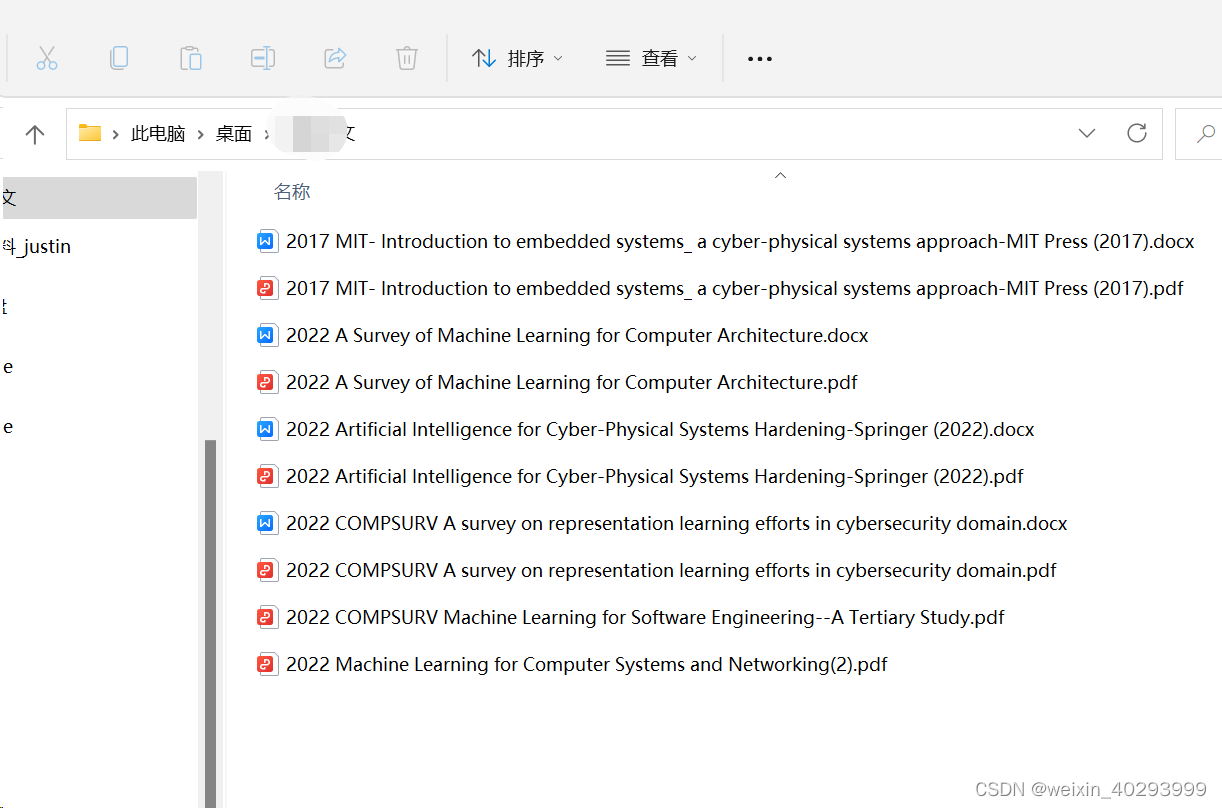The height and width of the screenshot is (808, 1222).
Task: Click the Refresh button
Action: 1137,133
